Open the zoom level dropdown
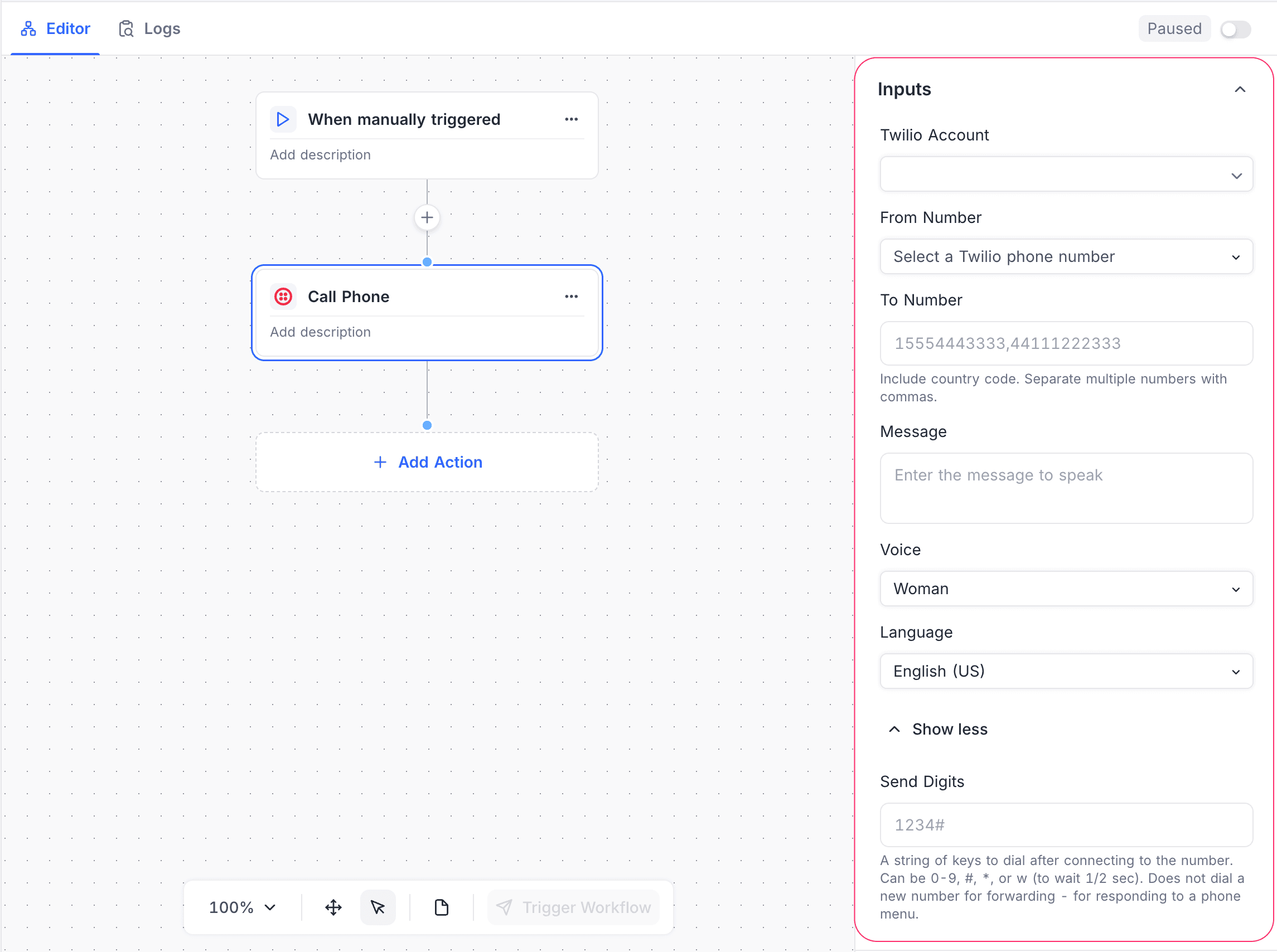The width and height of the screenshot is (1277, 952). pyautogui.click(x=241, y=906)
